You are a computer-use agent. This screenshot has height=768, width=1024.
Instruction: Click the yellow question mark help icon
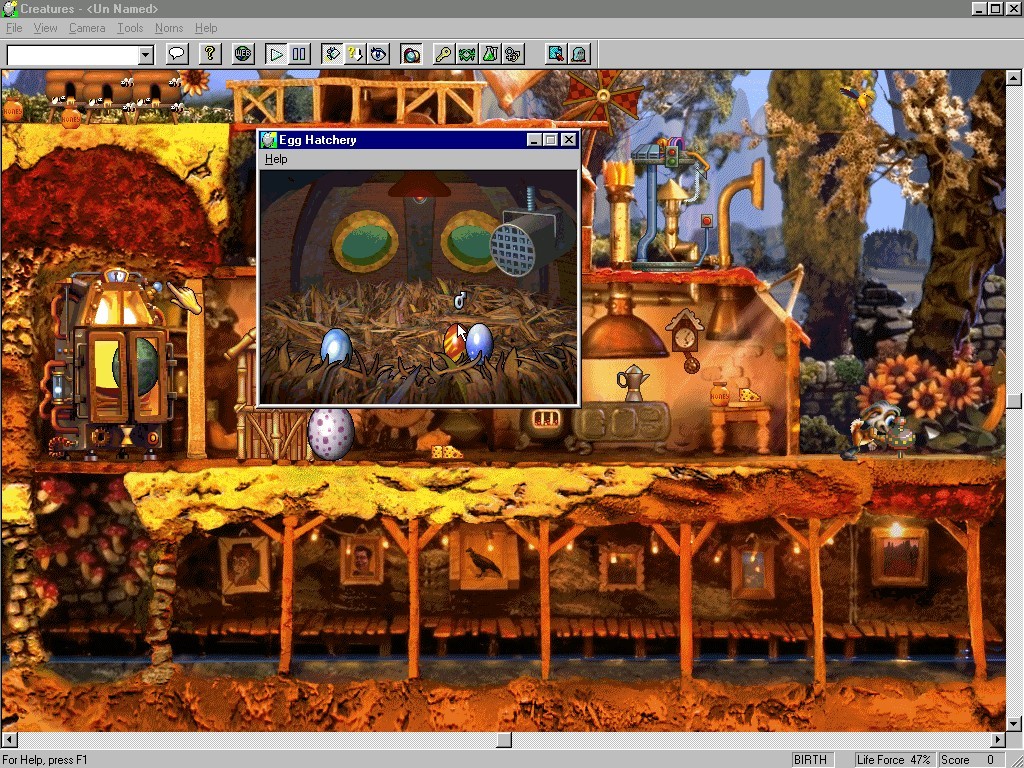tap(210, 54)
